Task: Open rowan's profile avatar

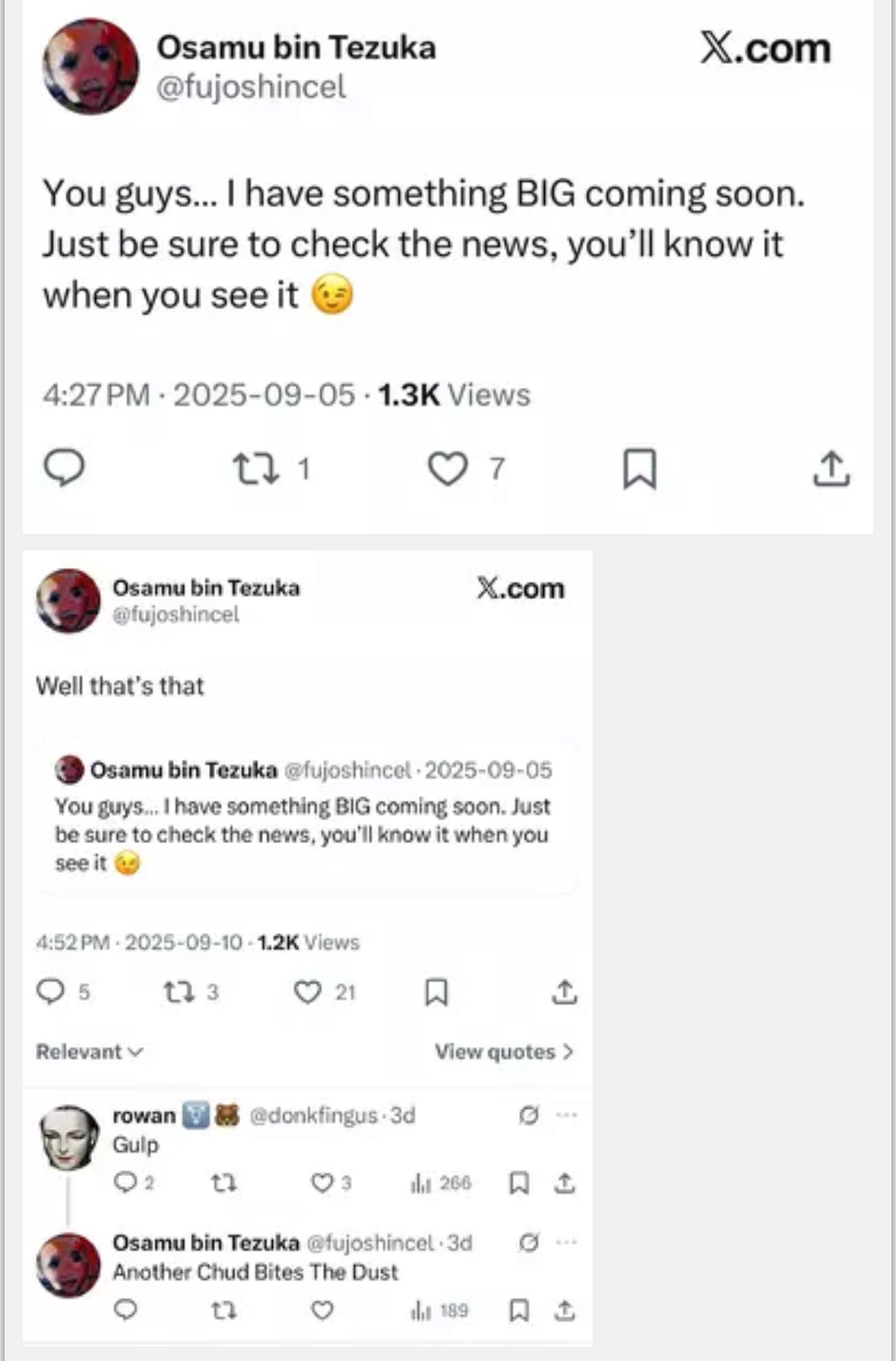Action: click(68, 1137)
